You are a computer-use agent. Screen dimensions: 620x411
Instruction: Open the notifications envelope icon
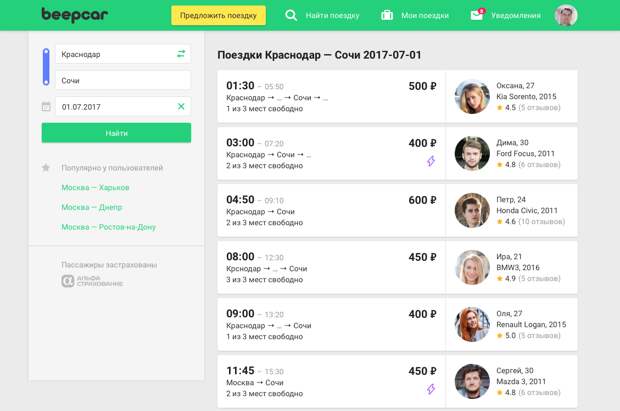click(x=477, y=15)
